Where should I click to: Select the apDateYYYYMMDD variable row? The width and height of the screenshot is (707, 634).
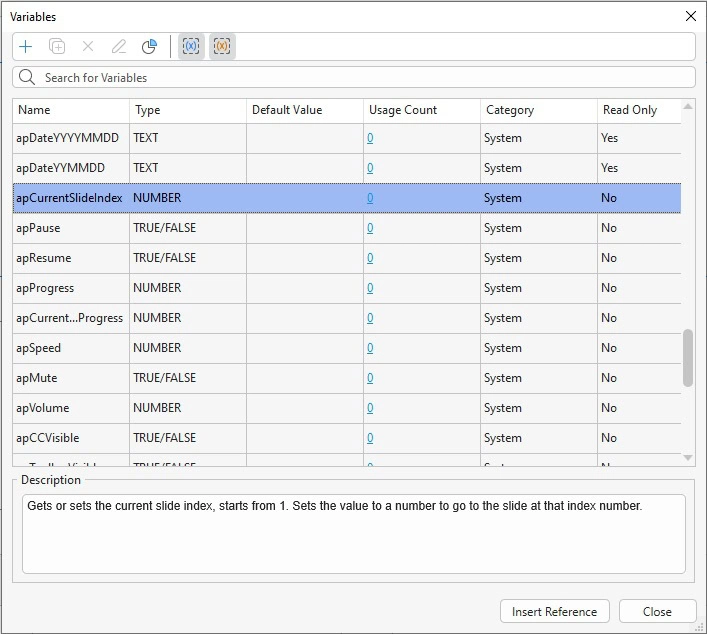70,138
